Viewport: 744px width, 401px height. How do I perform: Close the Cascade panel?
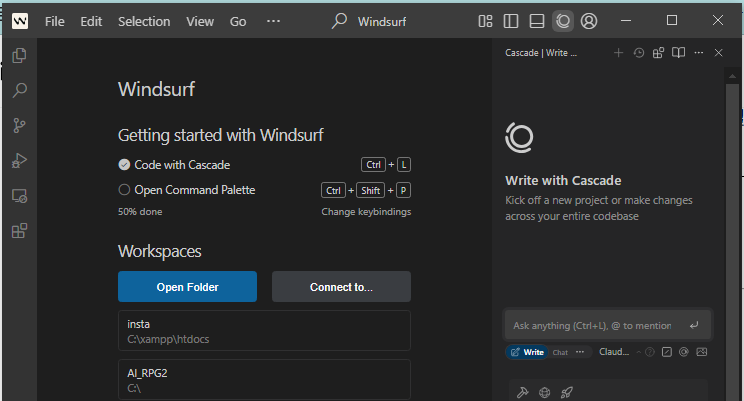[718, 53]
